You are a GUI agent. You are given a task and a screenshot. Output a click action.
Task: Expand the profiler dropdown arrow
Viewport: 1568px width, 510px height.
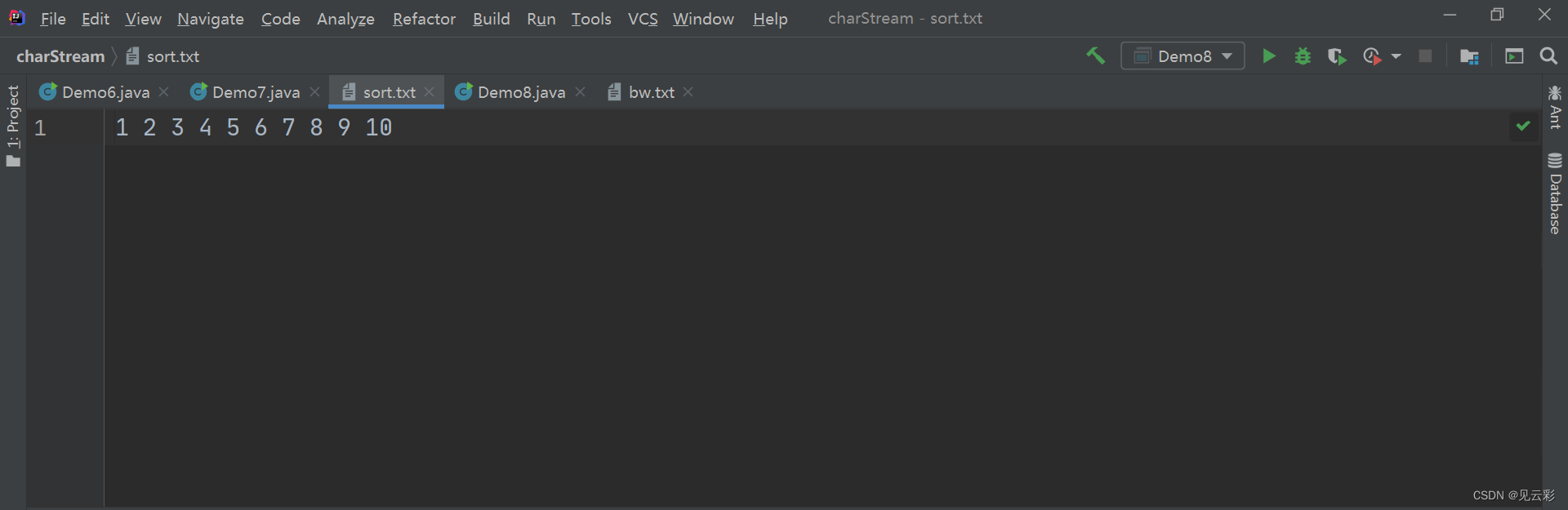(x=1396, y=56)
